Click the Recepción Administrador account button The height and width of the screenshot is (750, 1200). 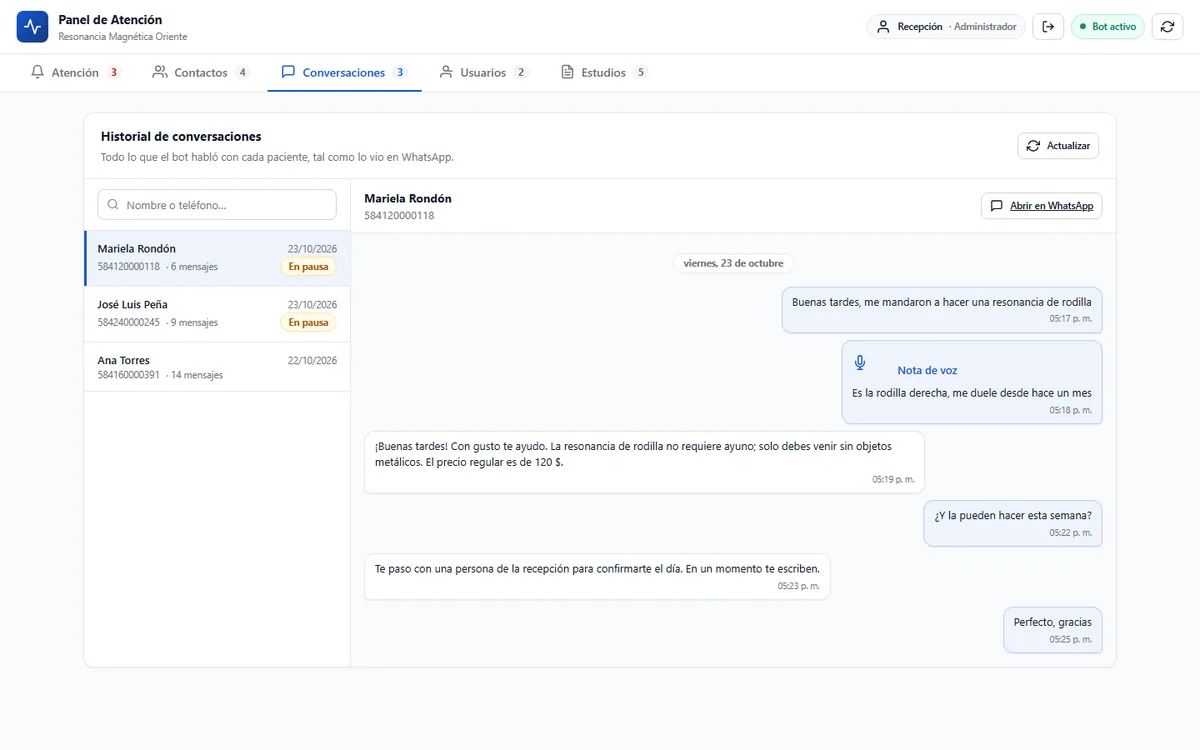pyautogui.click(x=946, y=27)
